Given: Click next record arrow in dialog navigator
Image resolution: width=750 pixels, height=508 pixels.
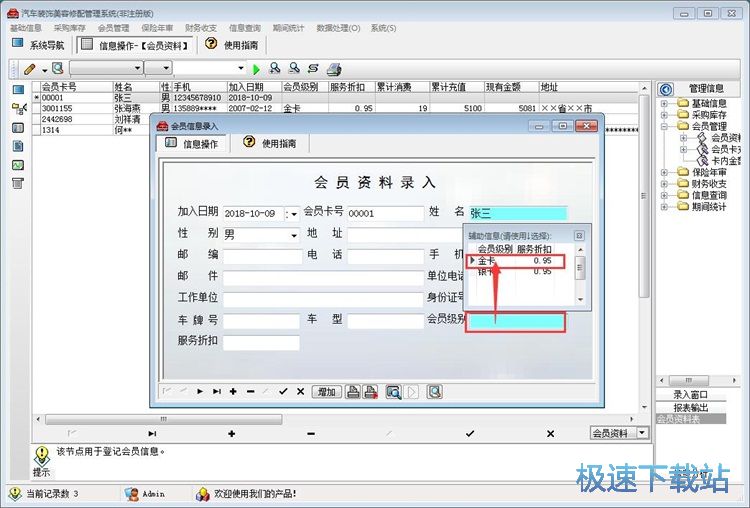Looking at the screenshot, I should tap(200, 392).
